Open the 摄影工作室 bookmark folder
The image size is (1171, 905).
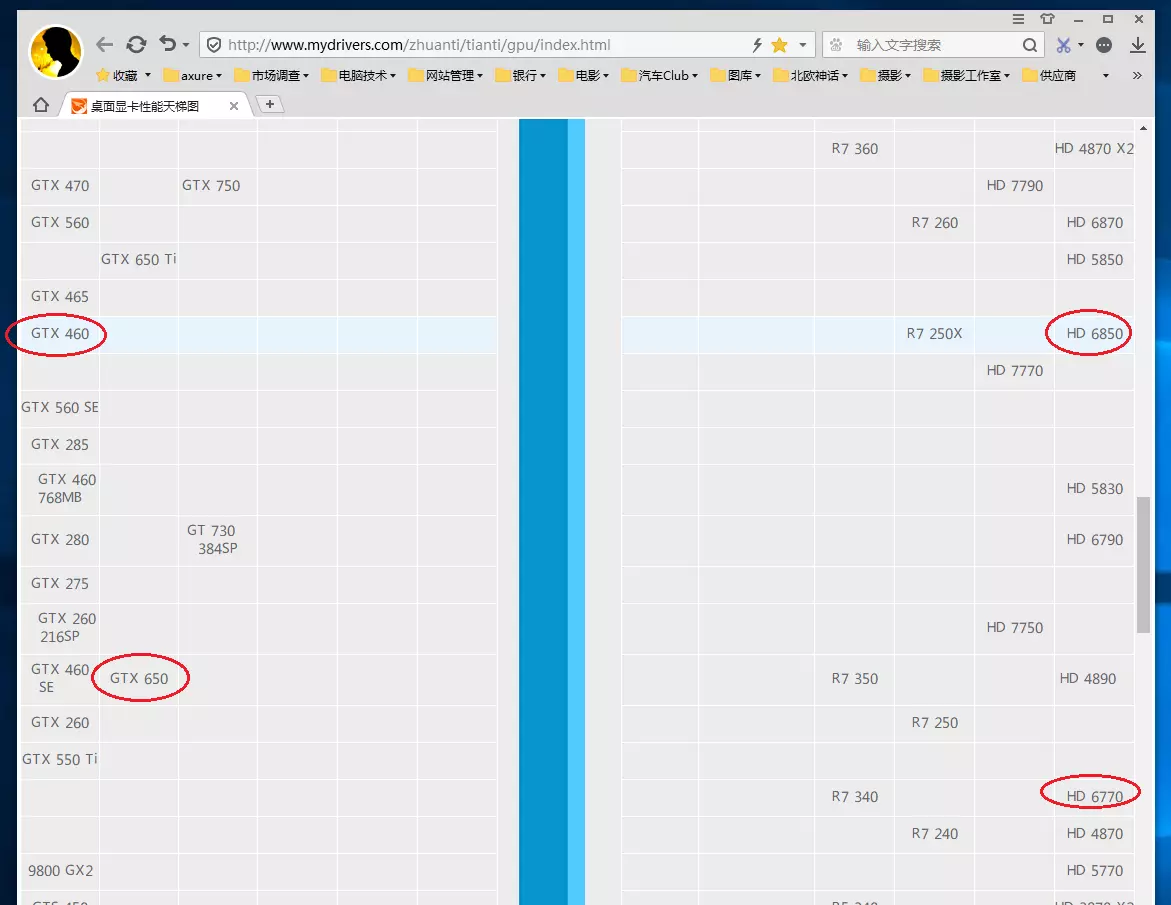click(x=966, y=75)
